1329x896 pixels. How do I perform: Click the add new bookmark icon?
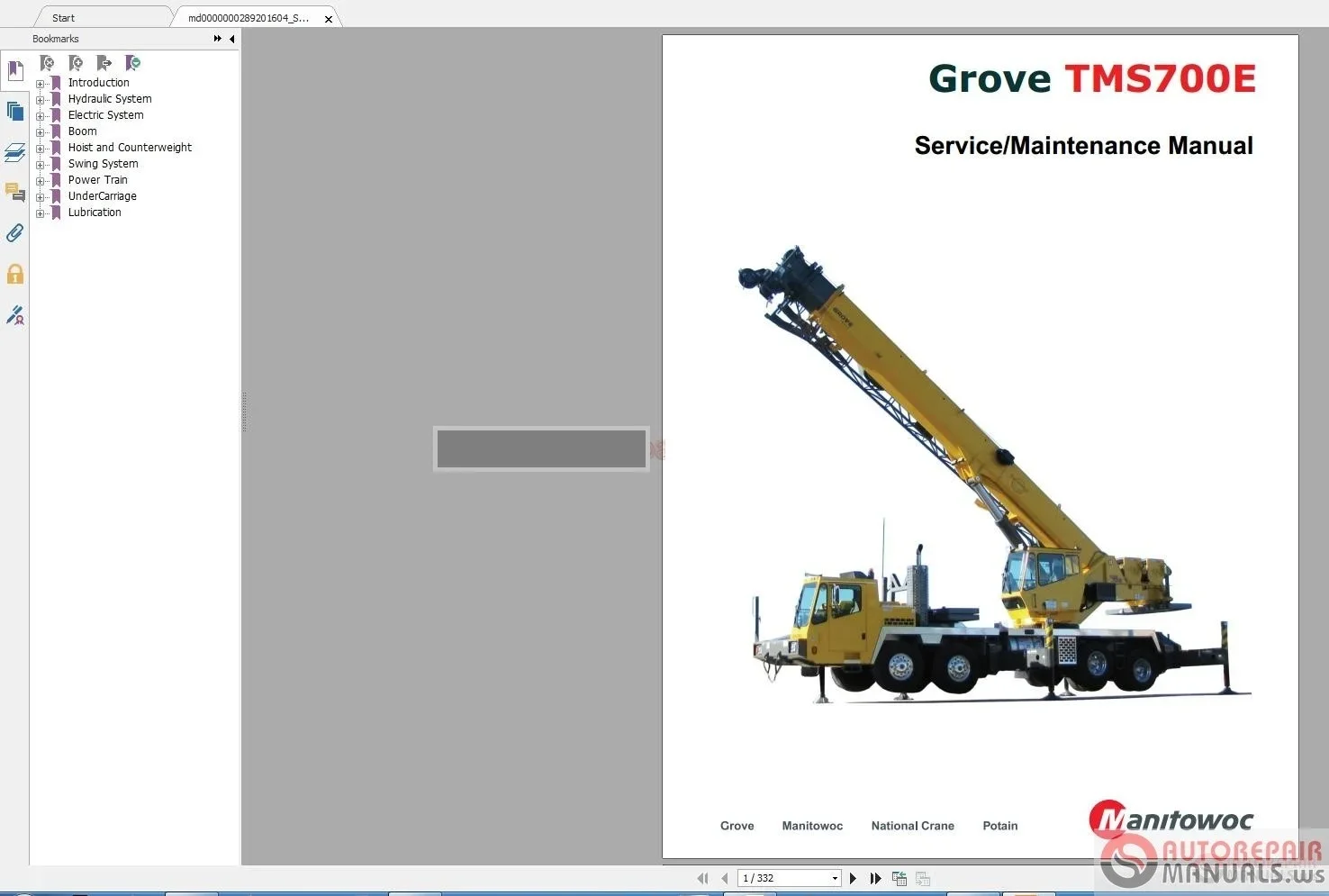pos(77,63)
